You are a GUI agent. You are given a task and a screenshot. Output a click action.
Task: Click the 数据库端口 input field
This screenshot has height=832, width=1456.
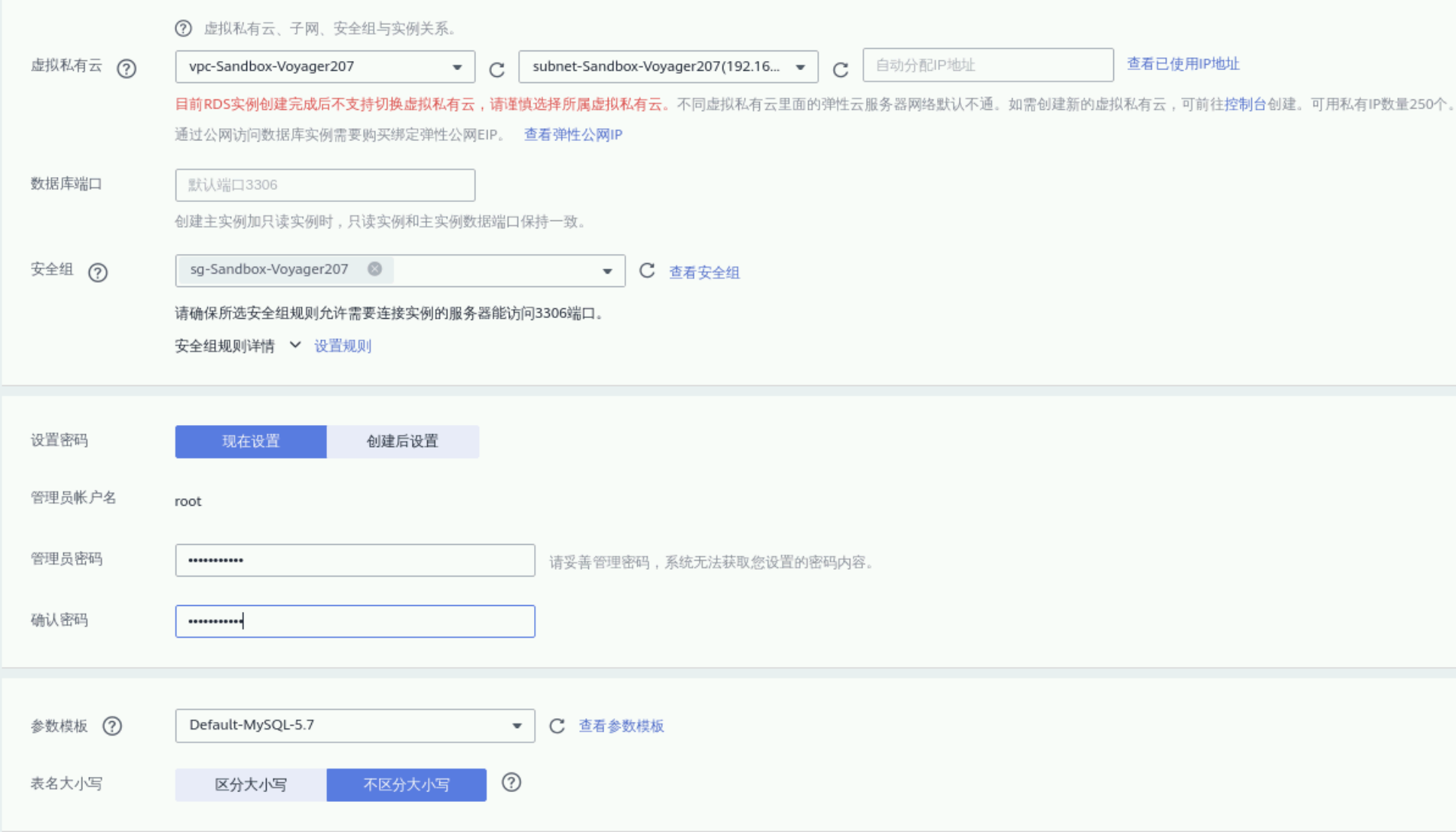coord(325,185)
